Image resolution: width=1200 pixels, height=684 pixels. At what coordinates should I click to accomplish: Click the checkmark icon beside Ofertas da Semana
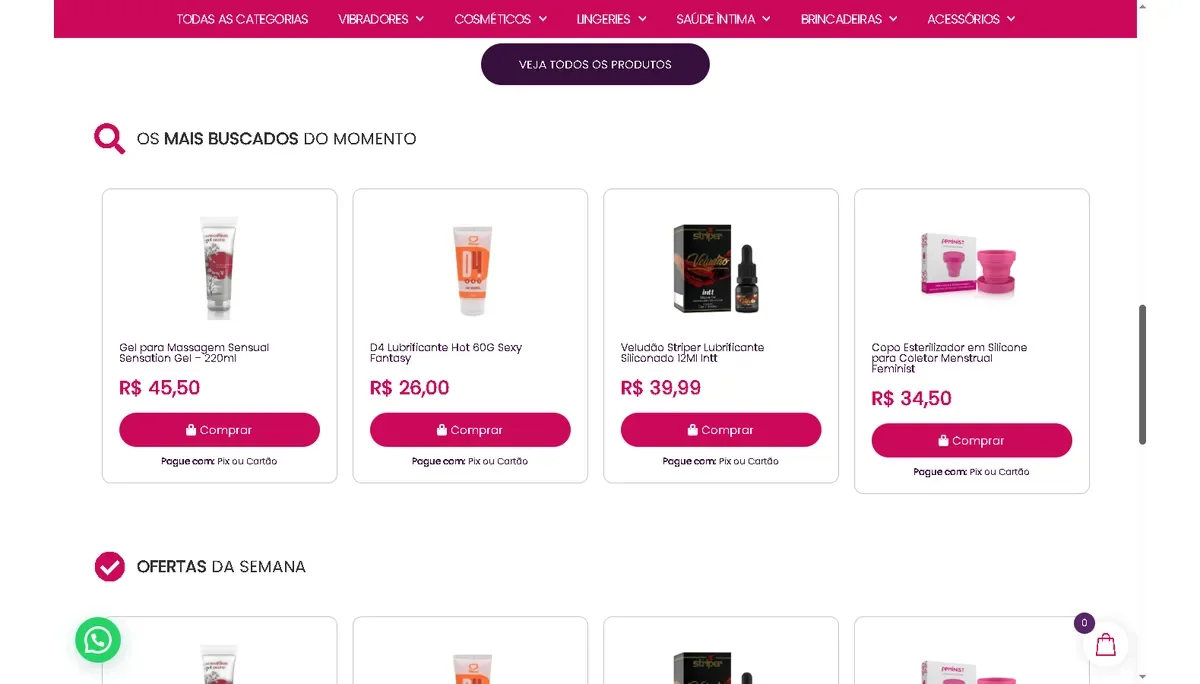click(x=109, y=566)
